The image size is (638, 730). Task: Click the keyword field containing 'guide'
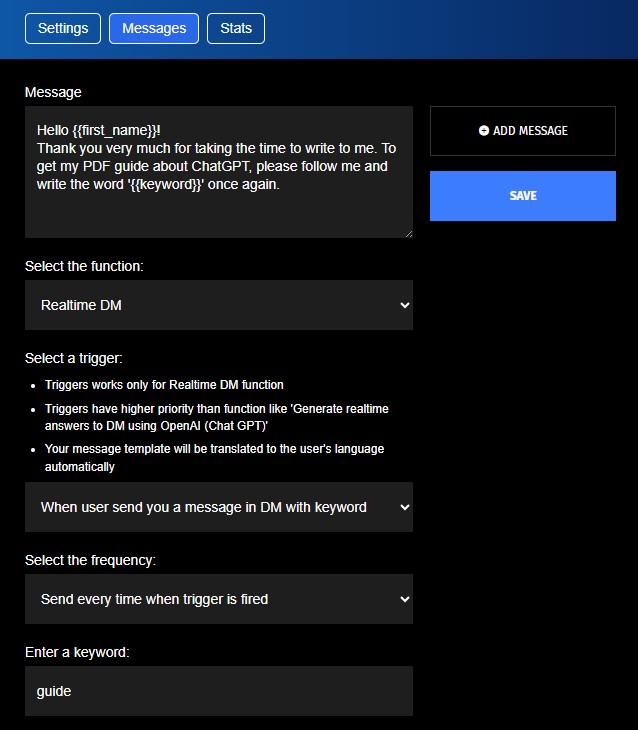[219, 691]
